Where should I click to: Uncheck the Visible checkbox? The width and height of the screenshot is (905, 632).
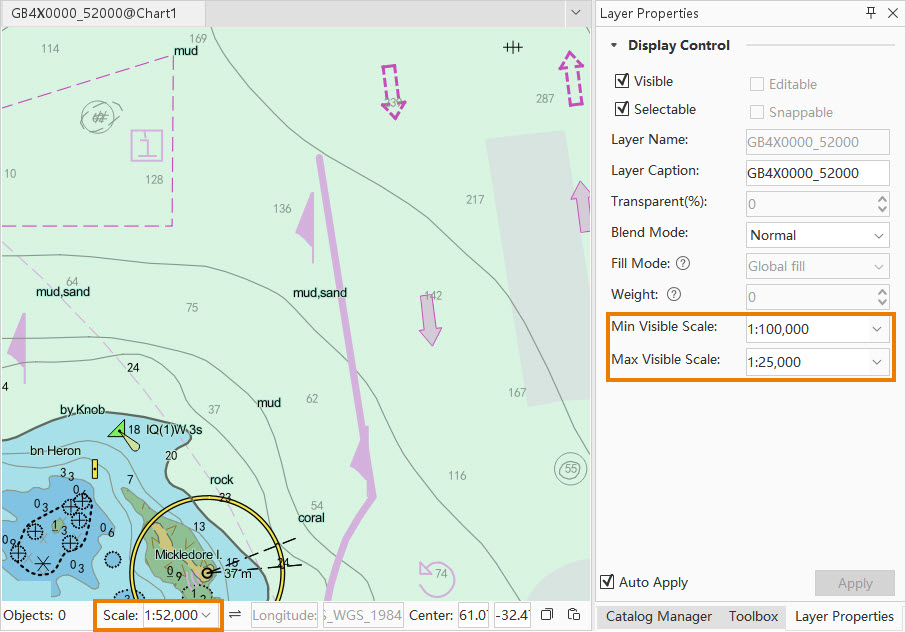click(x=622, y=81)
